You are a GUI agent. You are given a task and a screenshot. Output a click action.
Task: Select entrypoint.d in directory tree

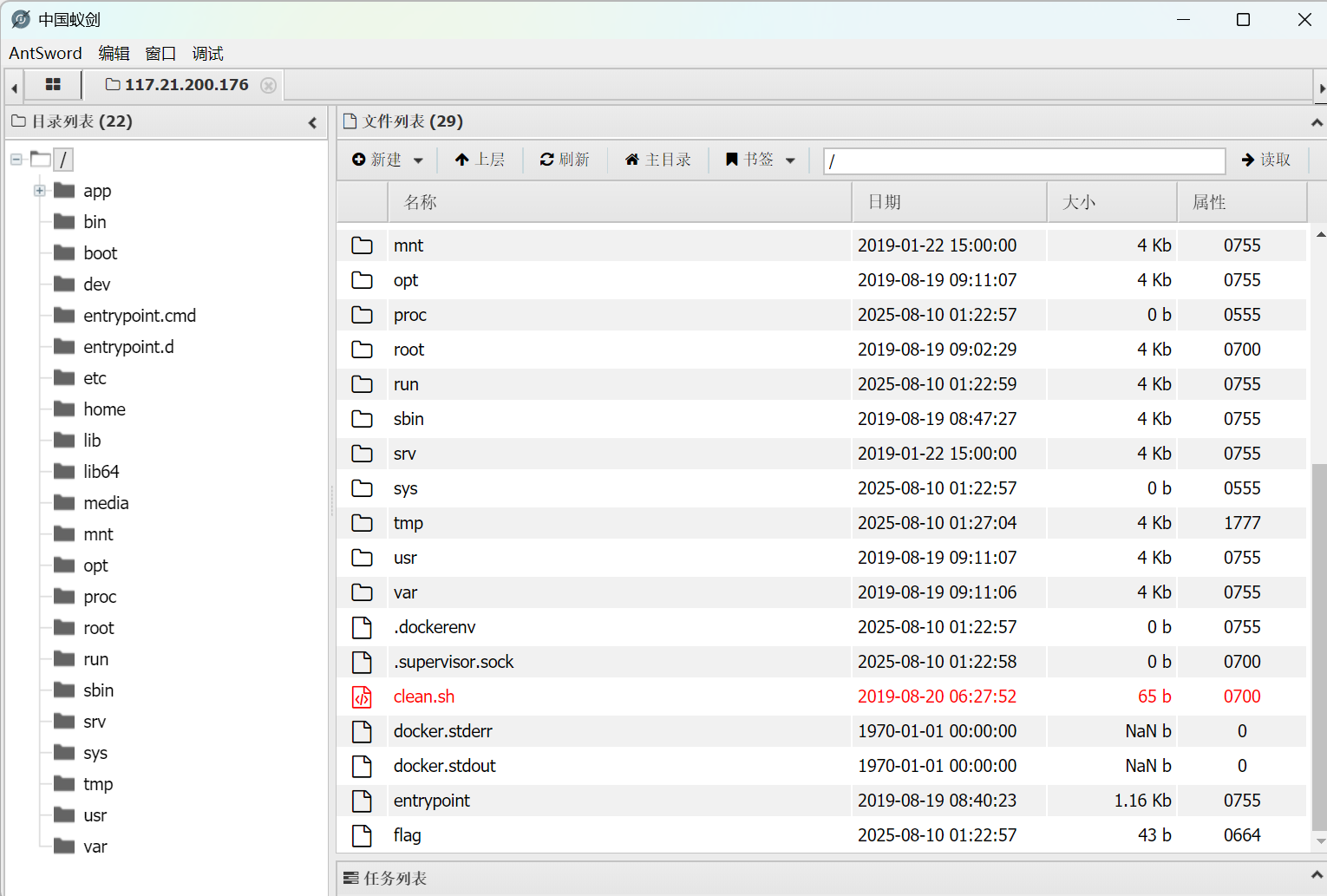pyautogui.click(x=128, y=347)
